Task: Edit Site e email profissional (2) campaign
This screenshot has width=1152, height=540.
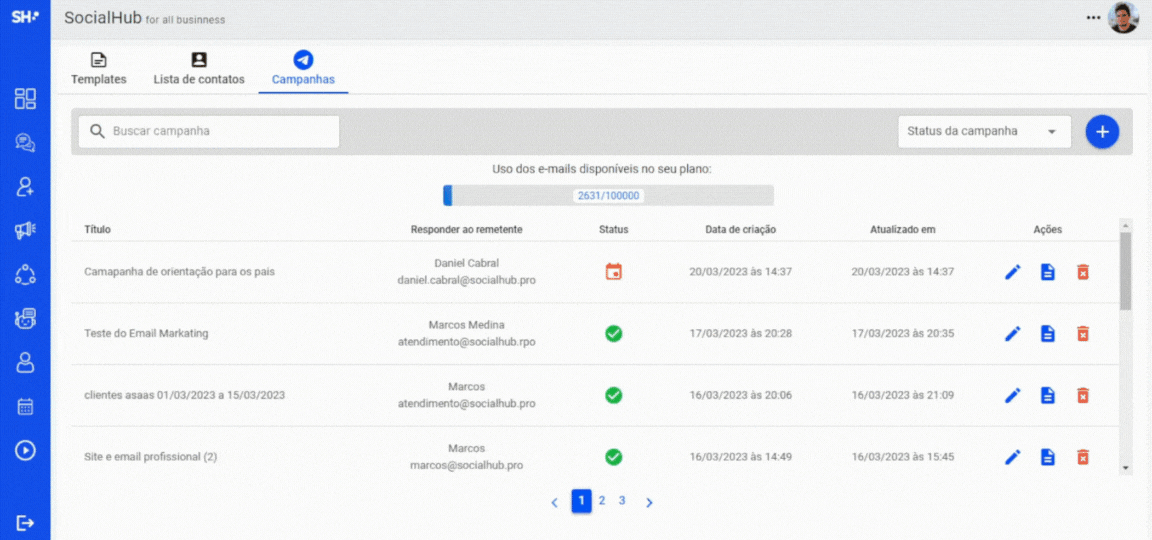Action: 1012,458
